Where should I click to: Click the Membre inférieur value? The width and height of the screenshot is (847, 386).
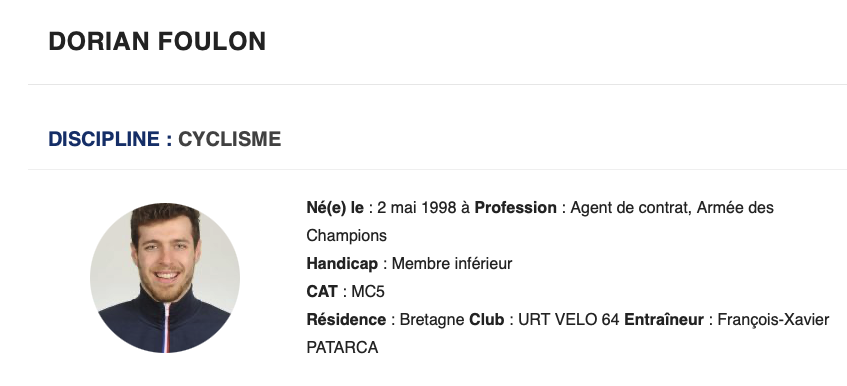tap(452, 264)
